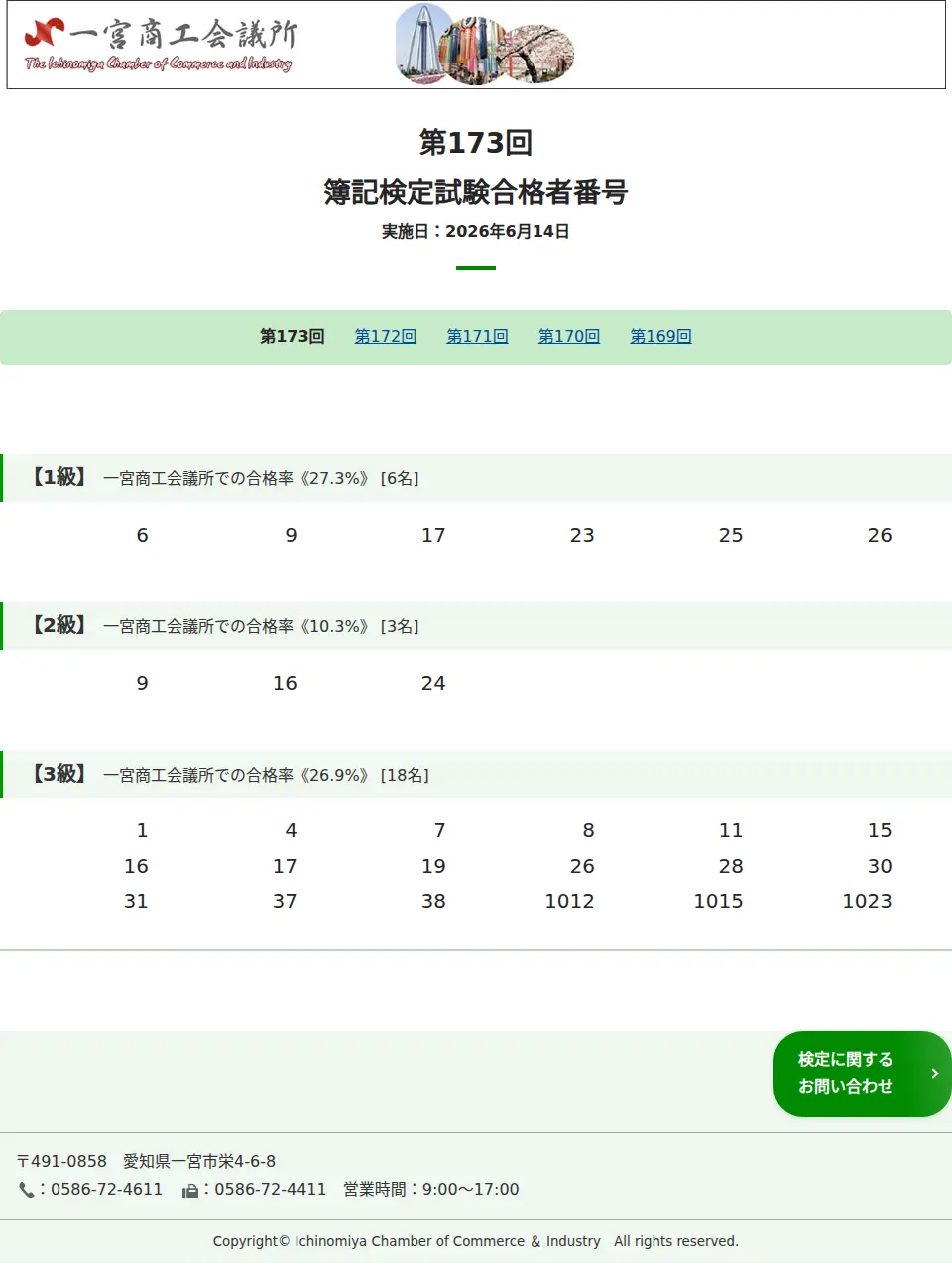This screenshot has height=1264, width=952.
Task: Click the page title 簿記検定試験合格者番号
Action: pos(476,191)
